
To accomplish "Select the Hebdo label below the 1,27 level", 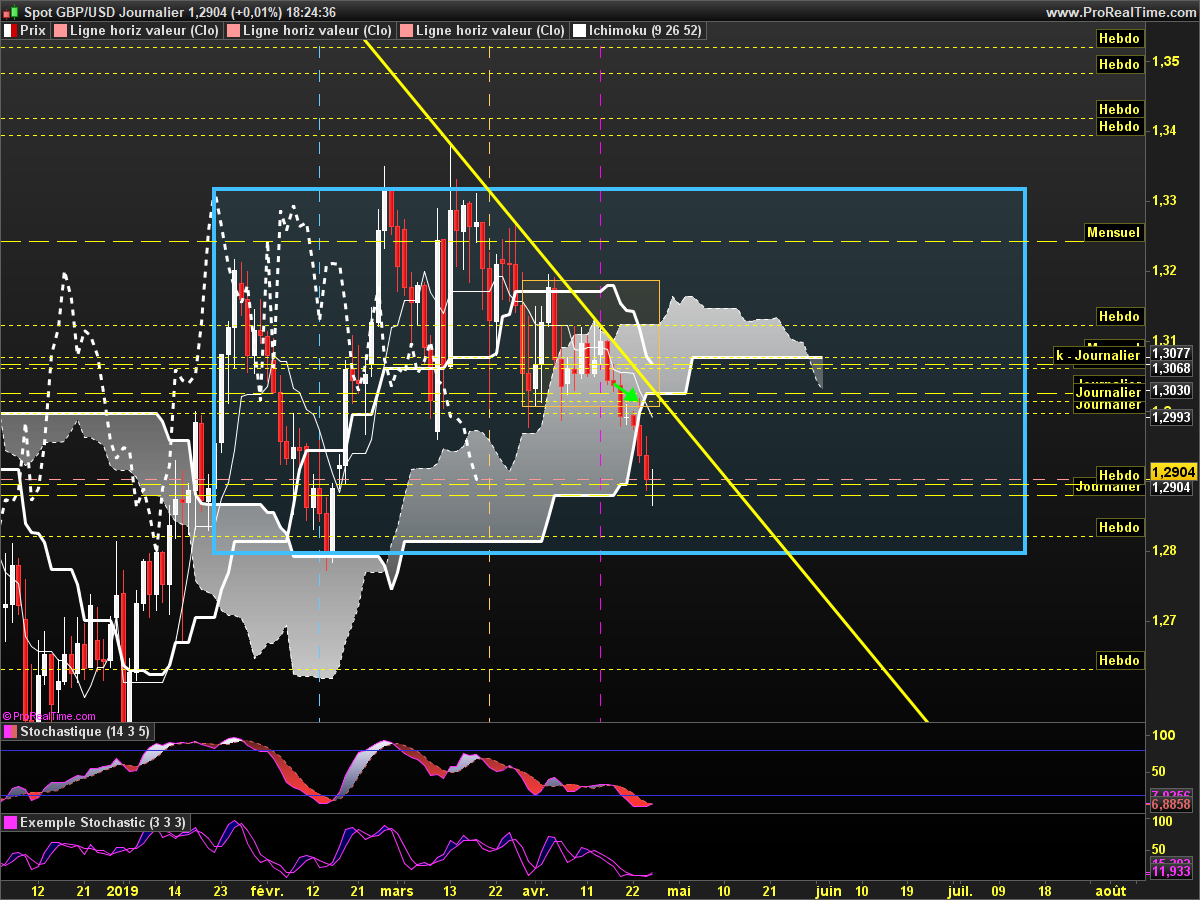I will pos(1119,660).
